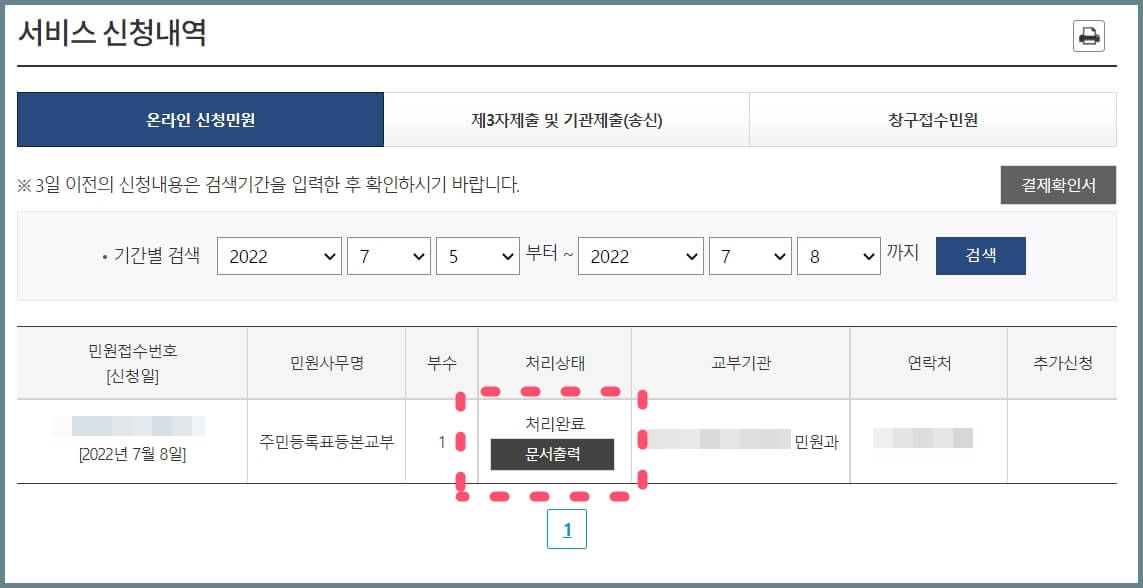Screen dimensions: 1143x588
Task: Open the start day dropdown showing 5
Action: pyautogui.click(x=478, y=255)
